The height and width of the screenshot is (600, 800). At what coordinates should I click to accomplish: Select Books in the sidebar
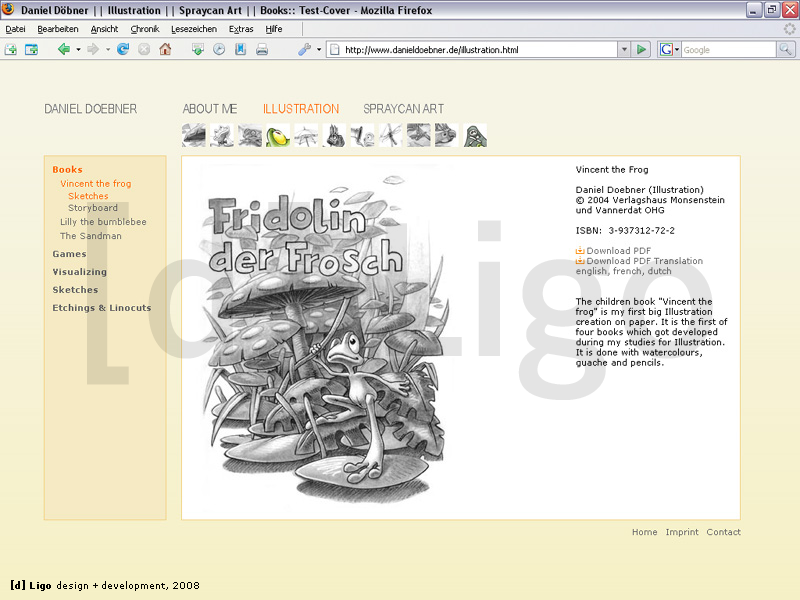click(x=67, y=169)
